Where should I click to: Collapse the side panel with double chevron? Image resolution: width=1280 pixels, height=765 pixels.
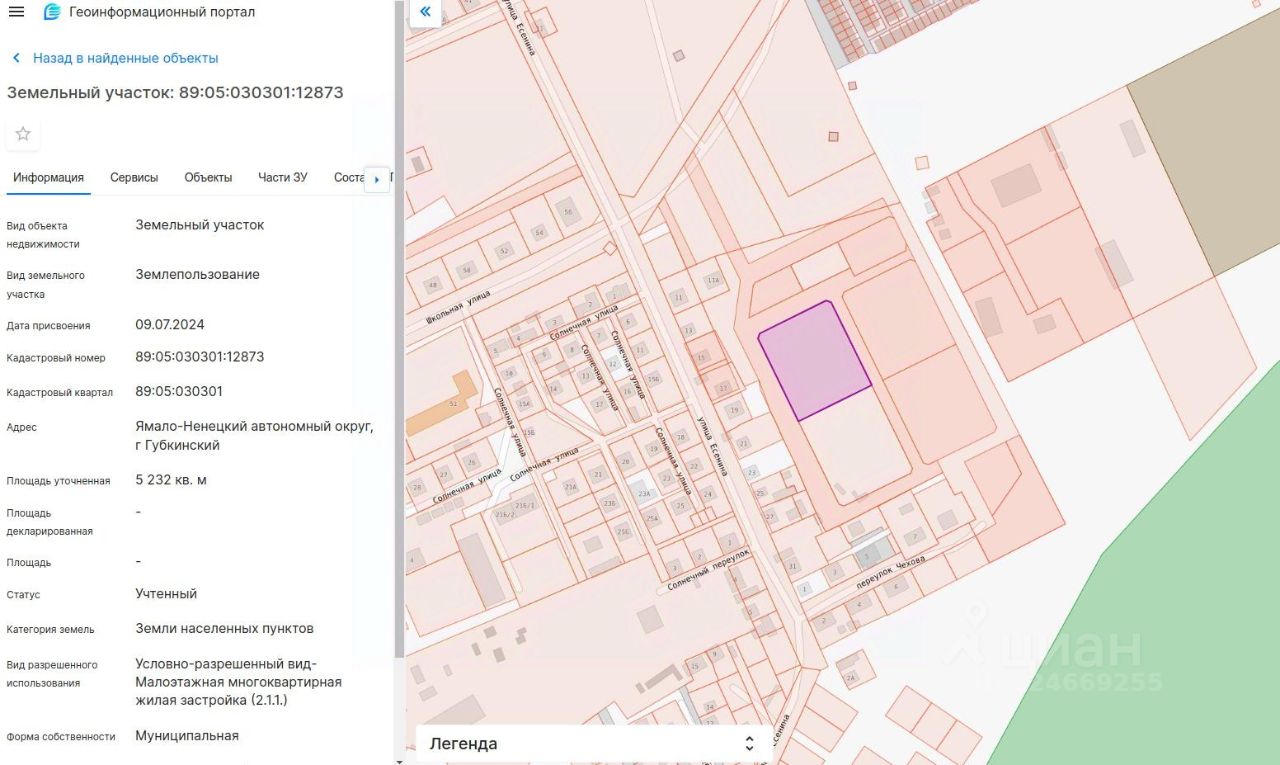pyautogui.click(x=425, y=12)
